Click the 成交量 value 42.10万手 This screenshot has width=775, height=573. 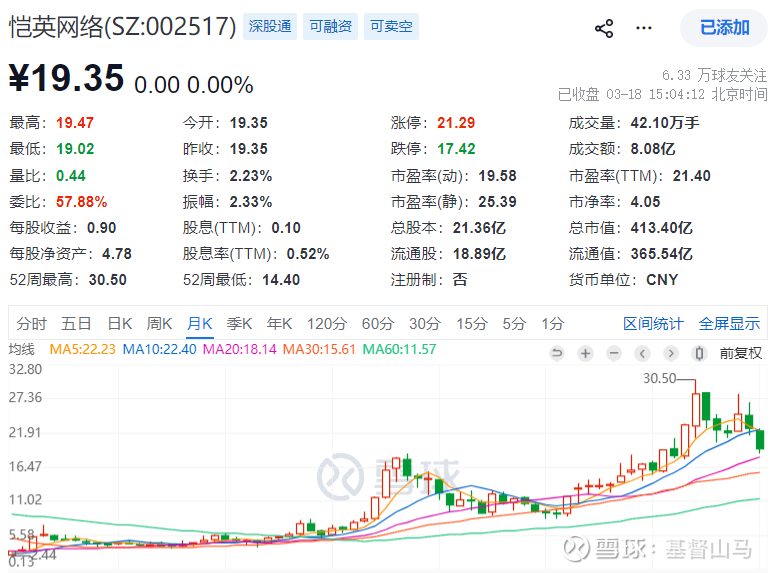click(x=665, y=123)
